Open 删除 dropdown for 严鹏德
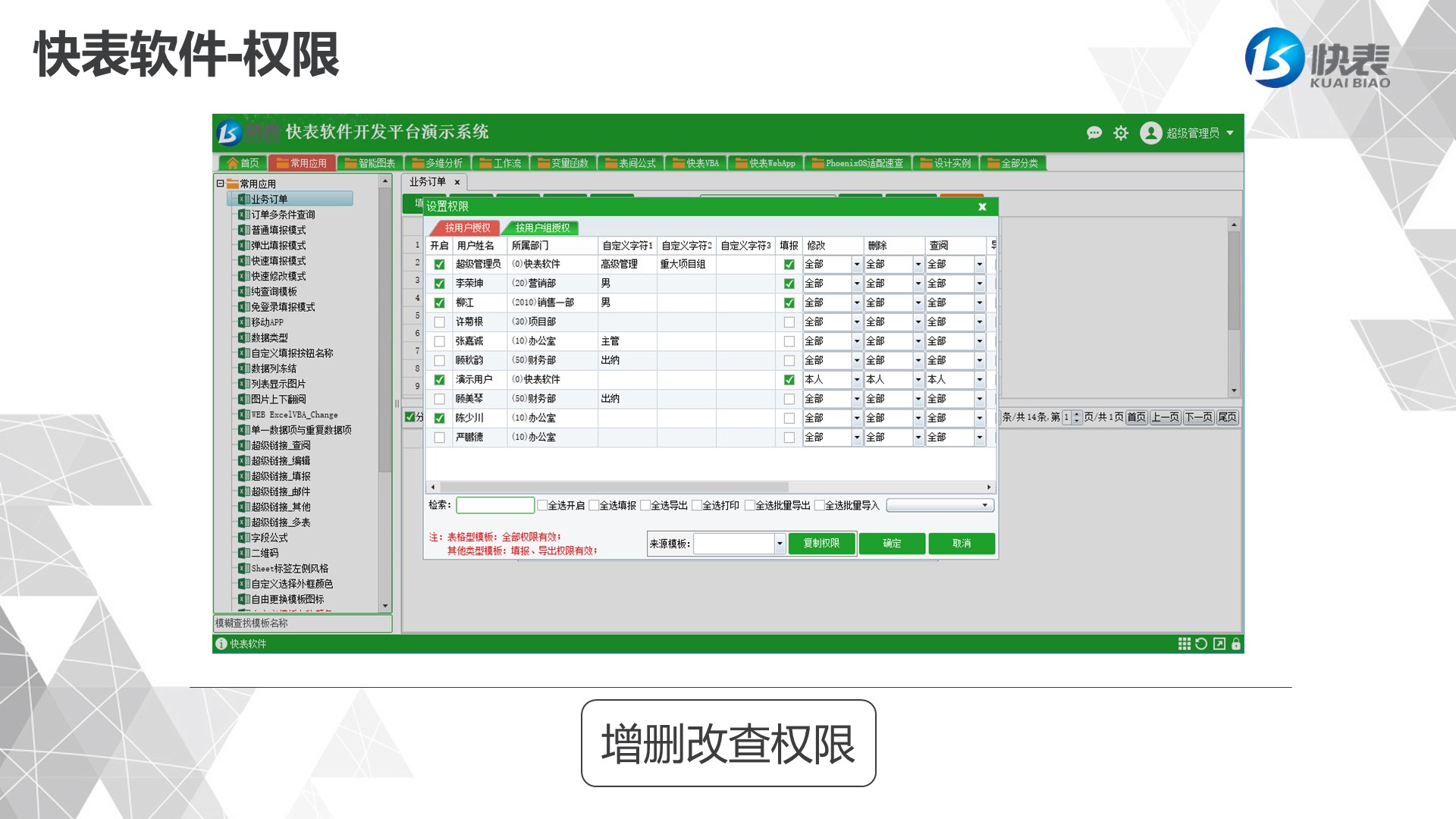1456x819 pixels. (x=918, y=438)
